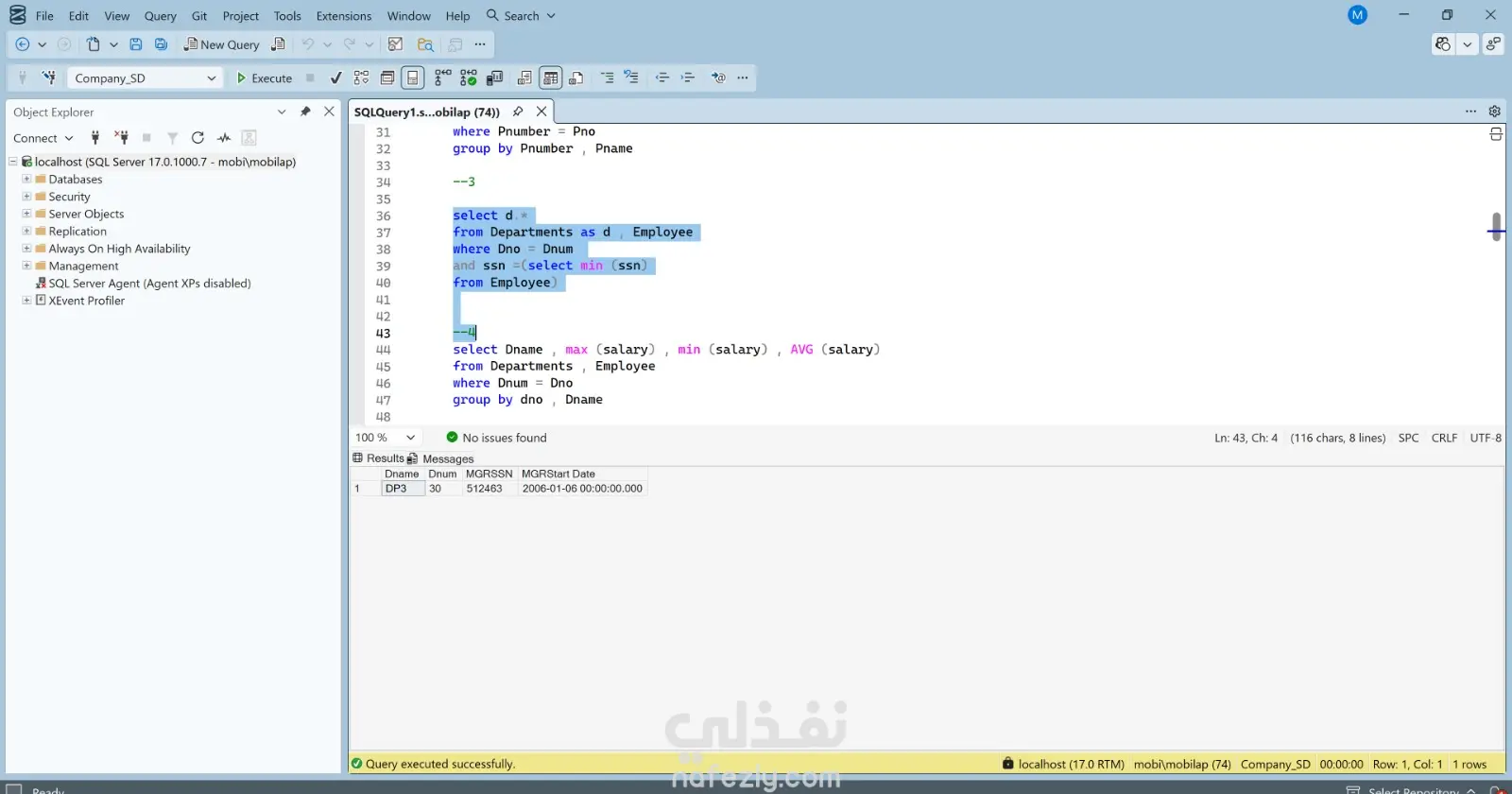Switch output to Results to Grid

[551, 78]
